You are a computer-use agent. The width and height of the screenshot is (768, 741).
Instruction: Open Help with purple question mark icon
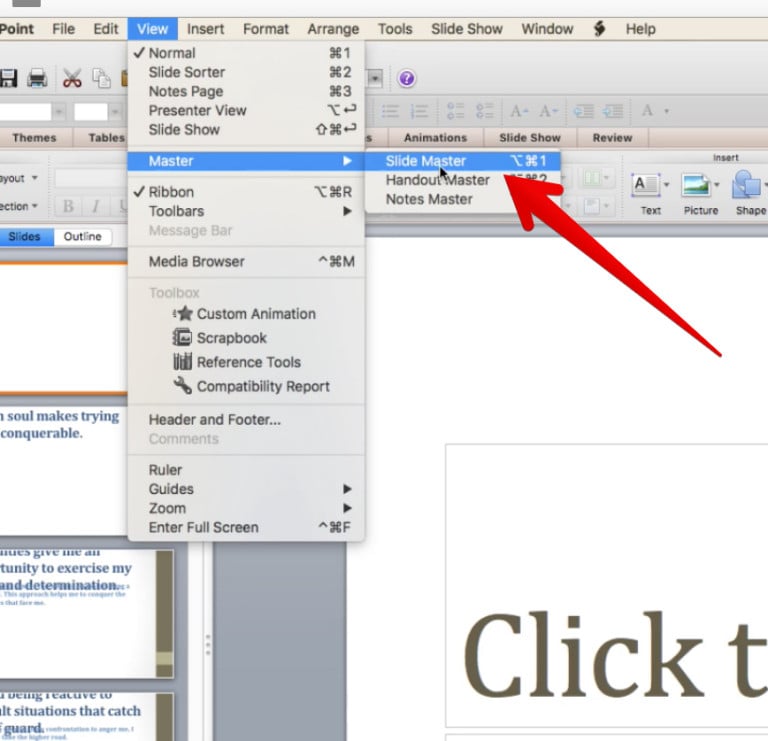[407, 78]
